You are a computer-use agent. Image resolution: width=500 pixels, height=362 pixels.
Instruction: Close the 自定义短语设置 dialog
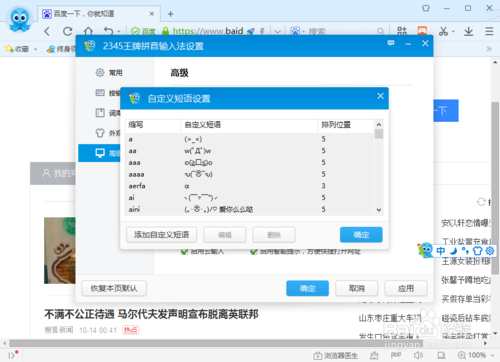click(x=380, y=96)
